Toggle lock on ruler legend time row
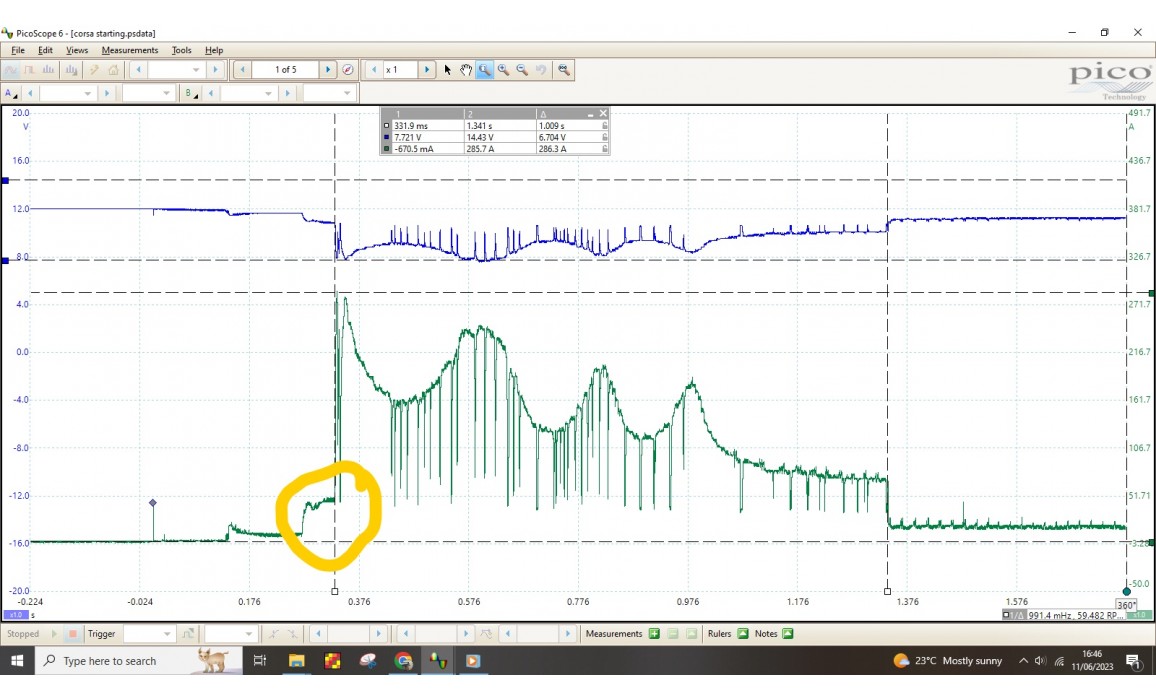 click(x=604, y=127)
